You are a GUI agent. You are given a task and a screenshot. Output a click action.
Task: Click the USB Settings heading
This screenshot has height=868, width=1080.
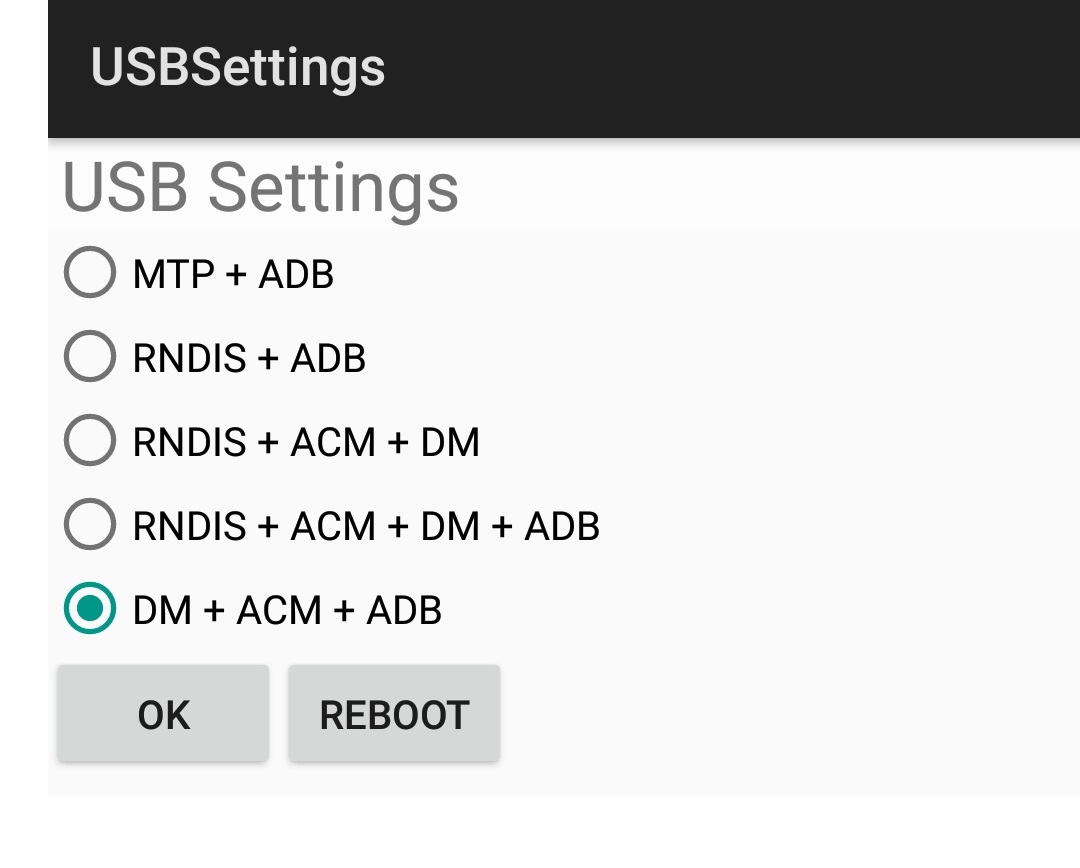point(261,189)
